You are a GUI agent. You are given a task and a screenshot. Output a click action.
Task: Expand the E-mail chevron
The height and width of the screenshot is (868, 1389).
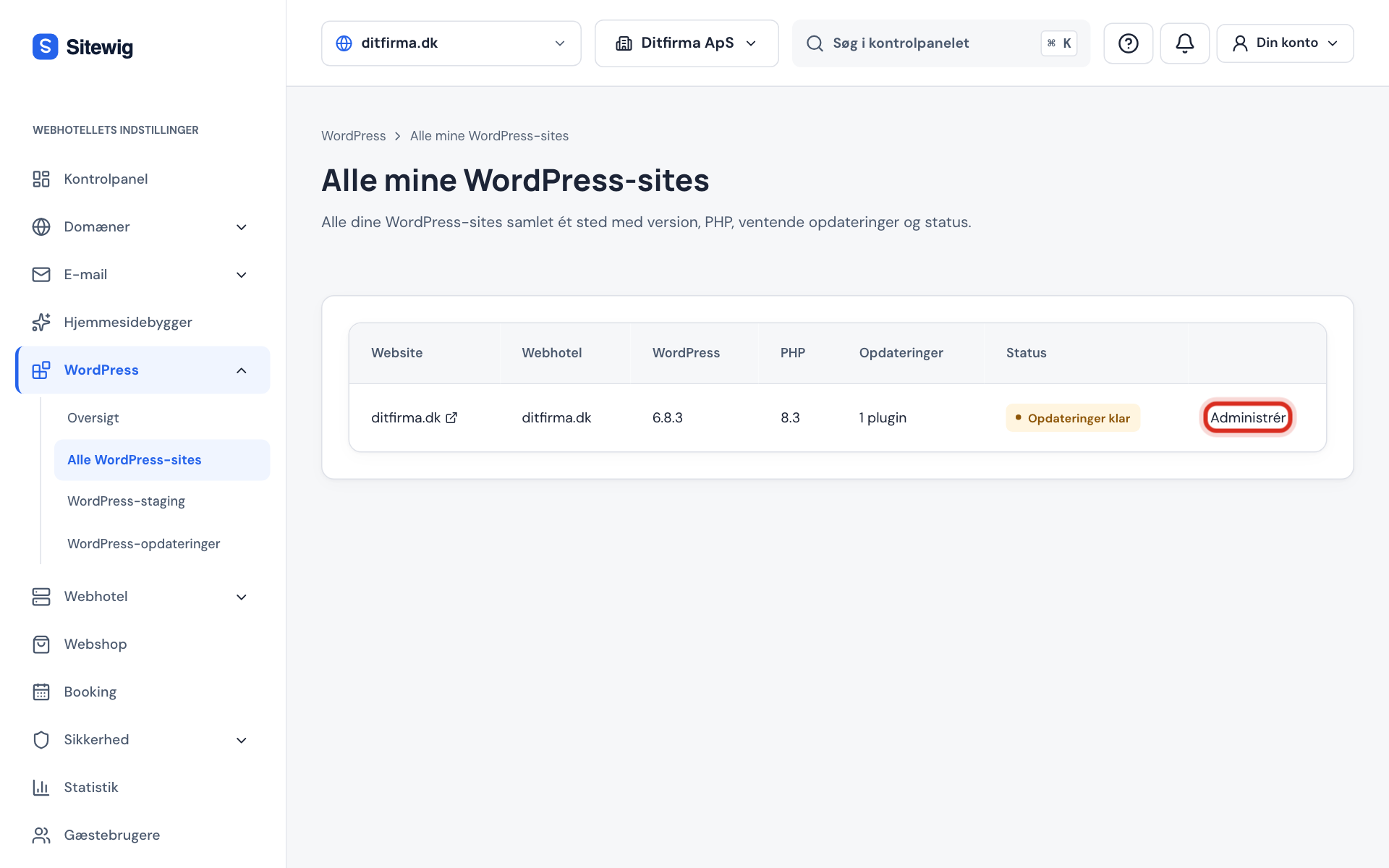coord(242,275)
